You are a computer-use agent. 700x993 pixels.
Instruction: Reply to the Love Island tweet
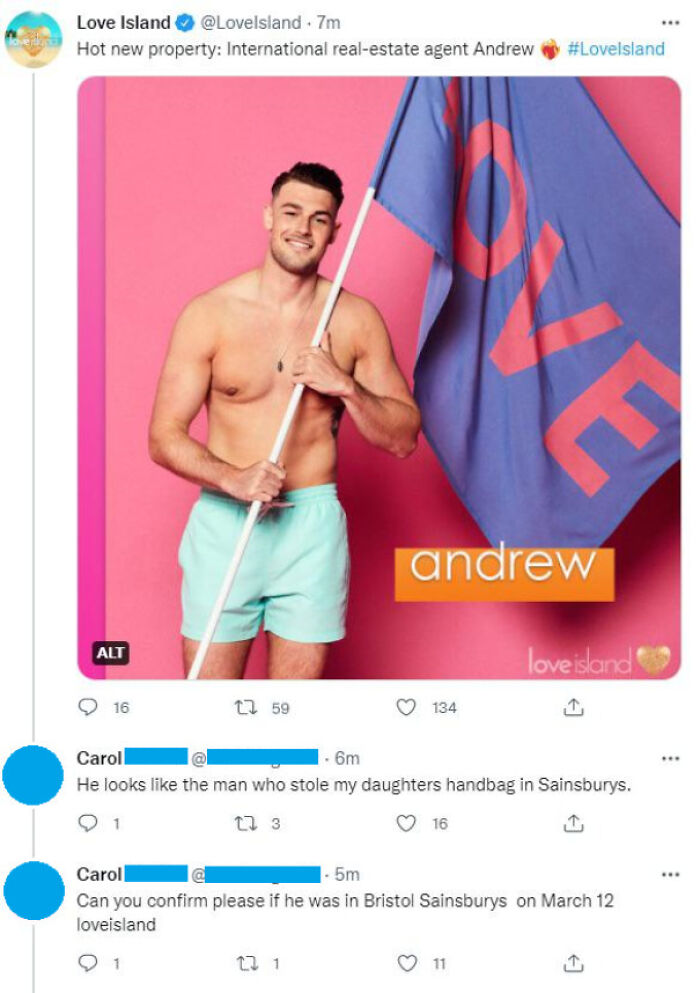point(87,707)
